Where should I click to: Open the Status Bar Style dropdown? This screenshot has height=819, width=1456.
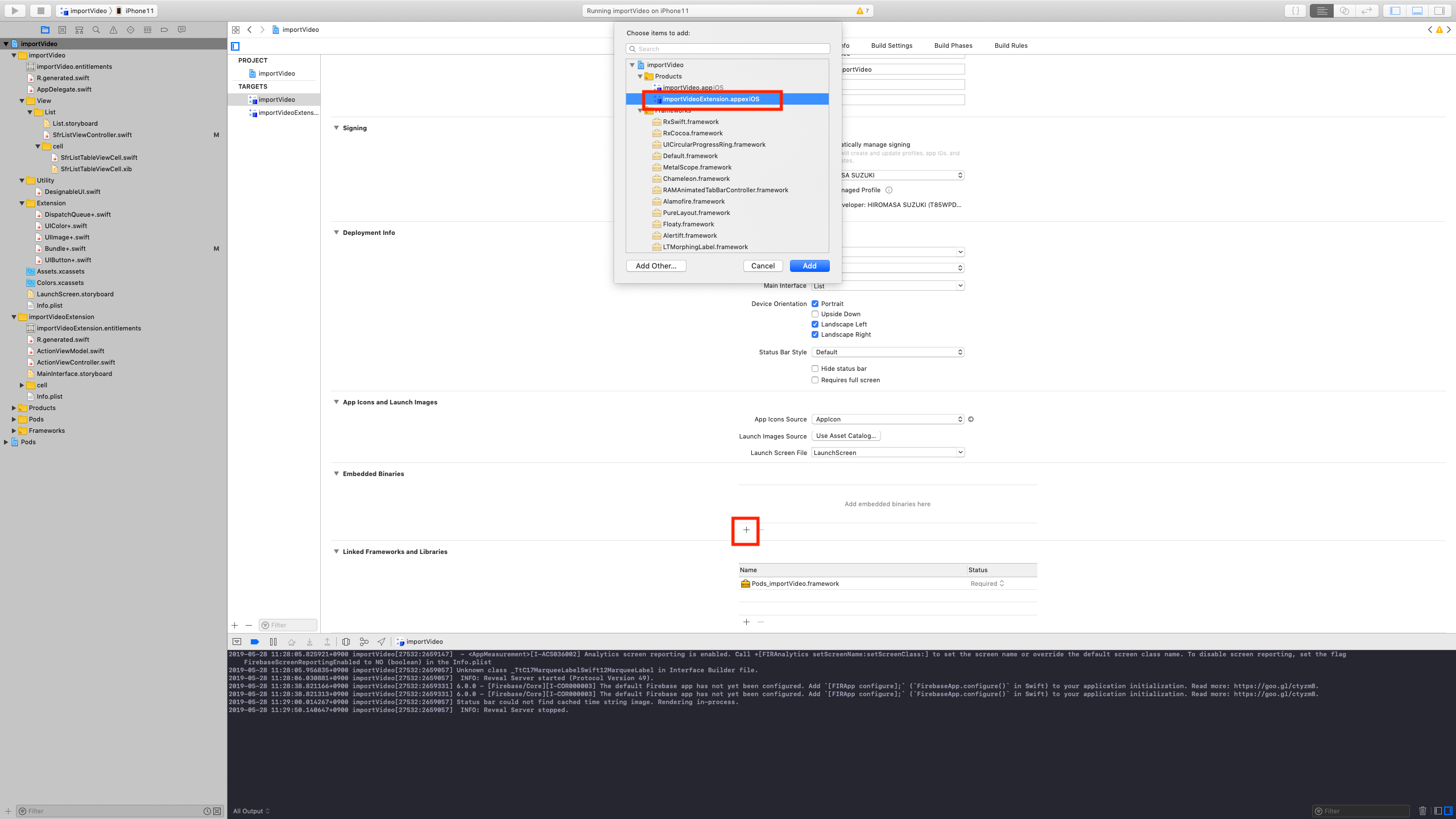tap(887, 351)
